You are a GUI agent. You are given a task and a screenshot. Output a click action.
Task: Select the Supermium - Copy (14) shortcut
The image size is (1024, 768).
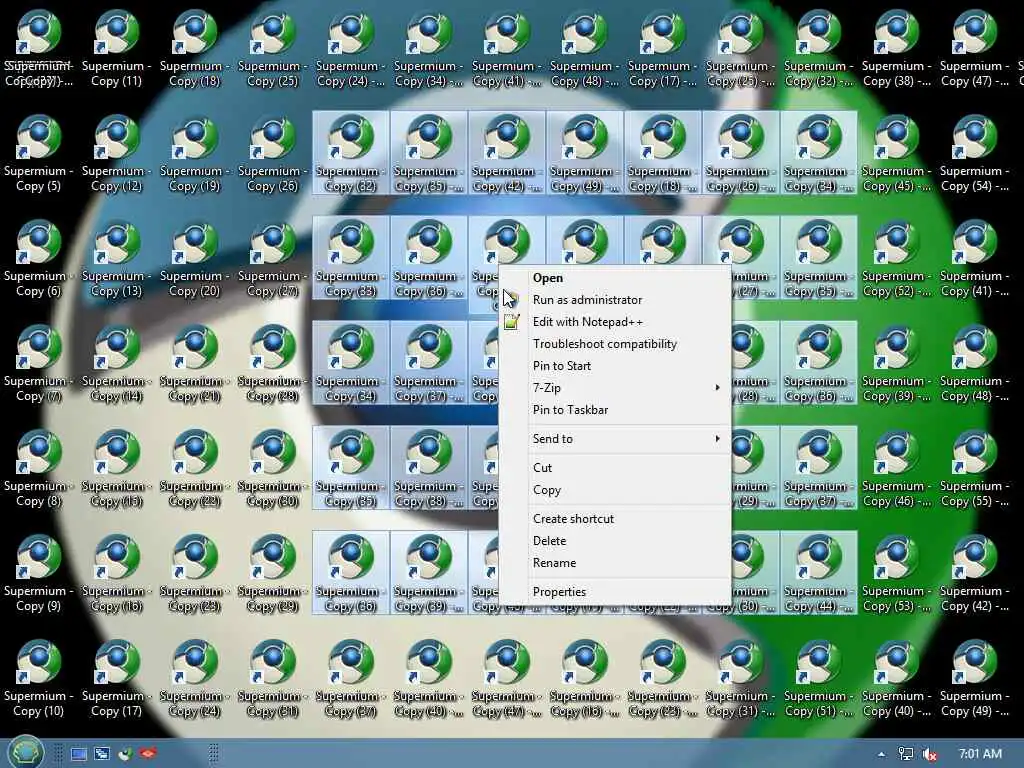[116, 364]
